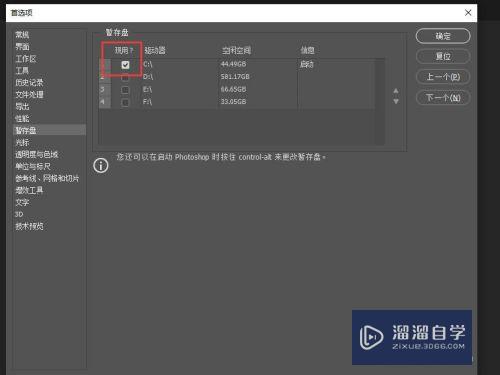Open the 界面 preferences category
The image size is (500, 375).
pos(22,47)
